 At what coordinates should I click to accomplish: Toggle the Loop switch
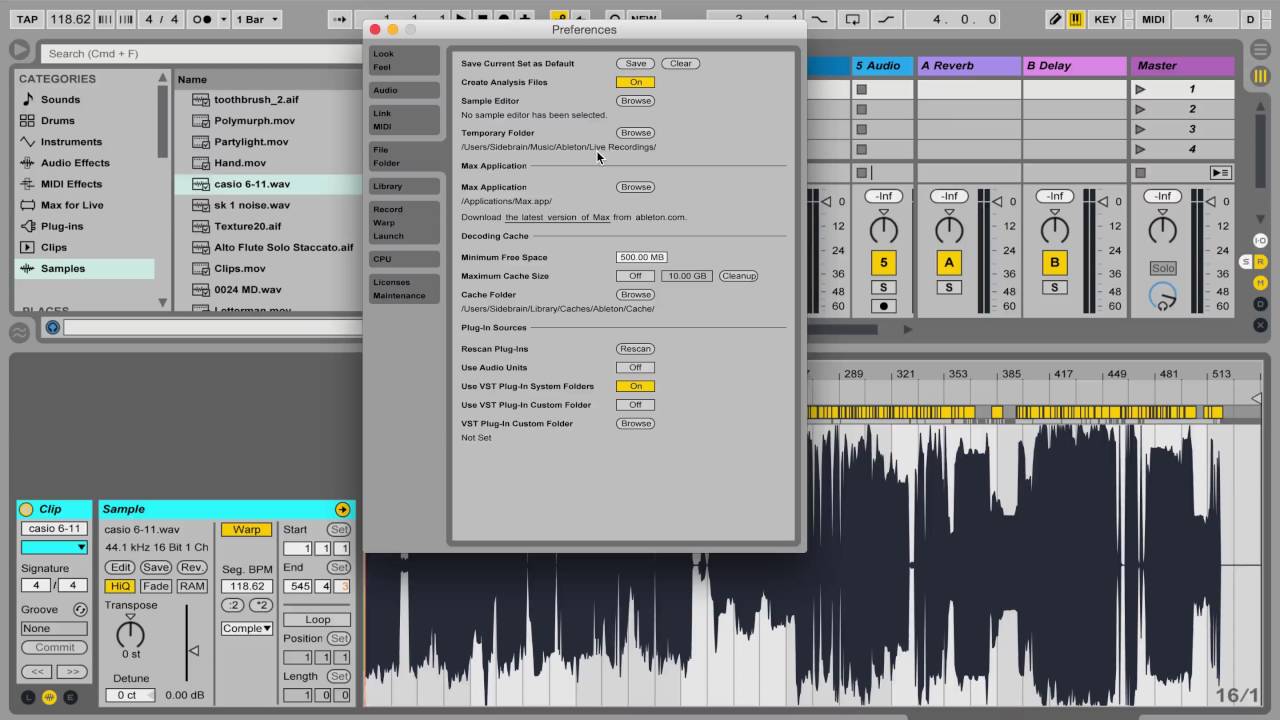coord(317,619)
